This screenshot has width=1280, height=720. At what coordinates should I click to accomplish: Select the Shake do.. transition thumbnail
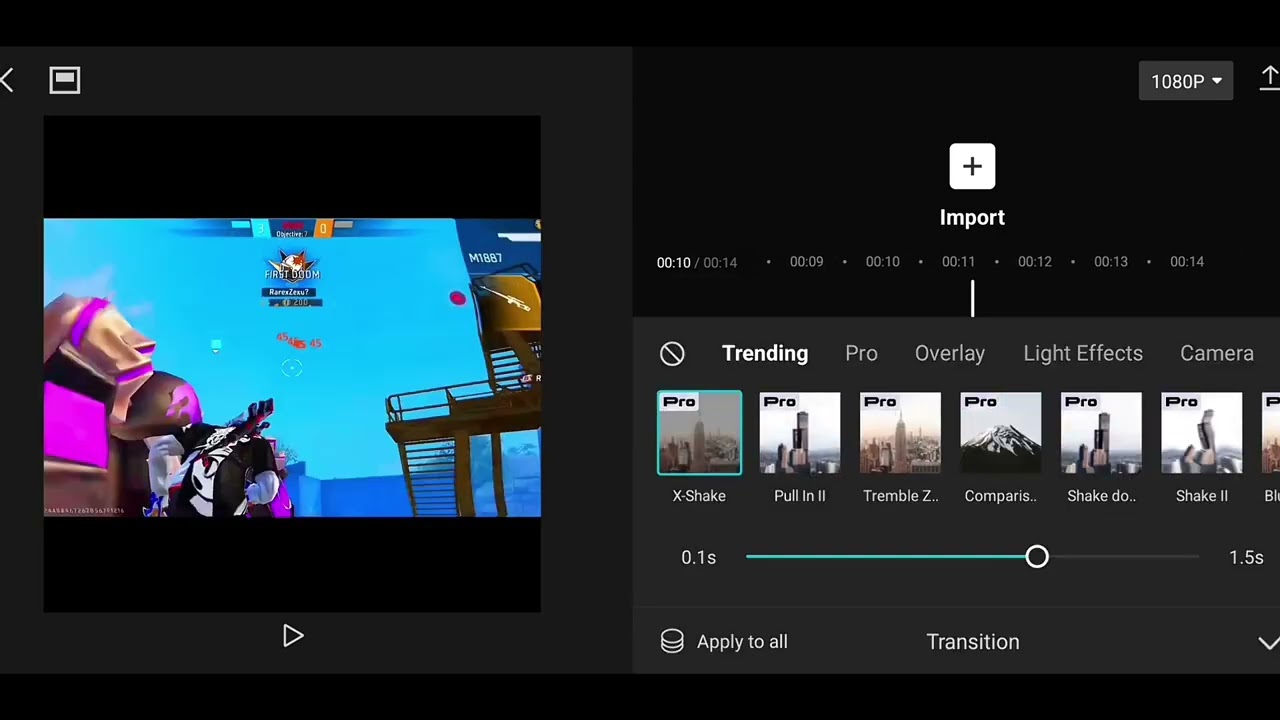pyautogui.click(x=1101, y=433)
